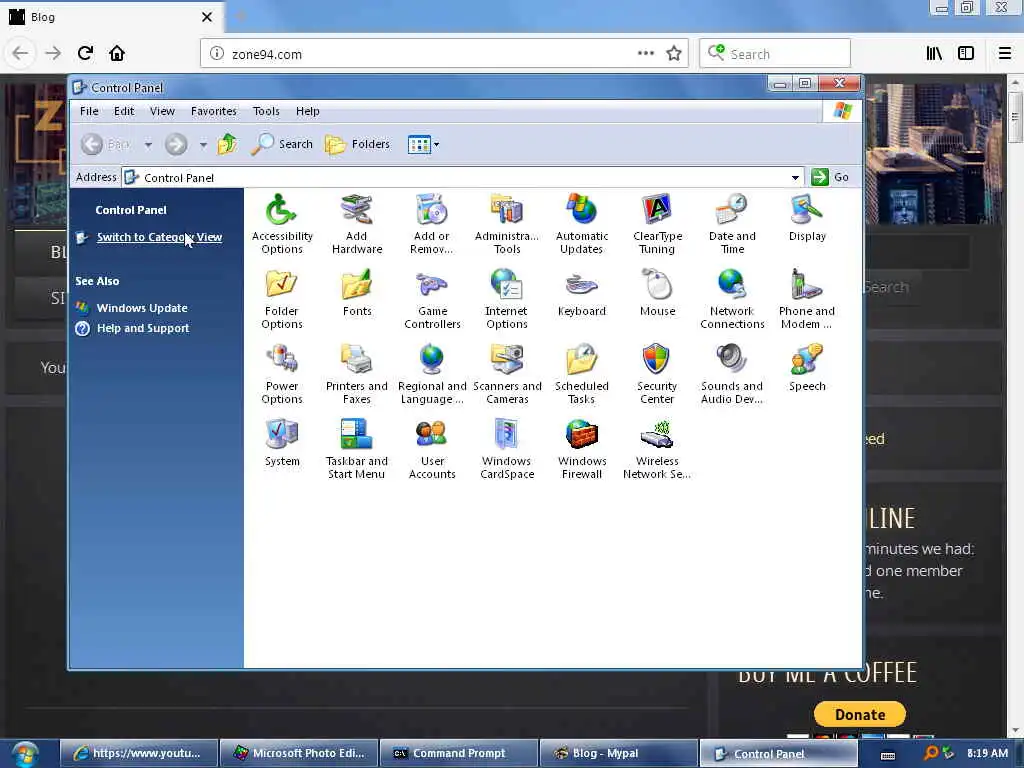The image size is (1024, 768).
Task: Open browser hamburger menu
Action: coord(1005,54)
